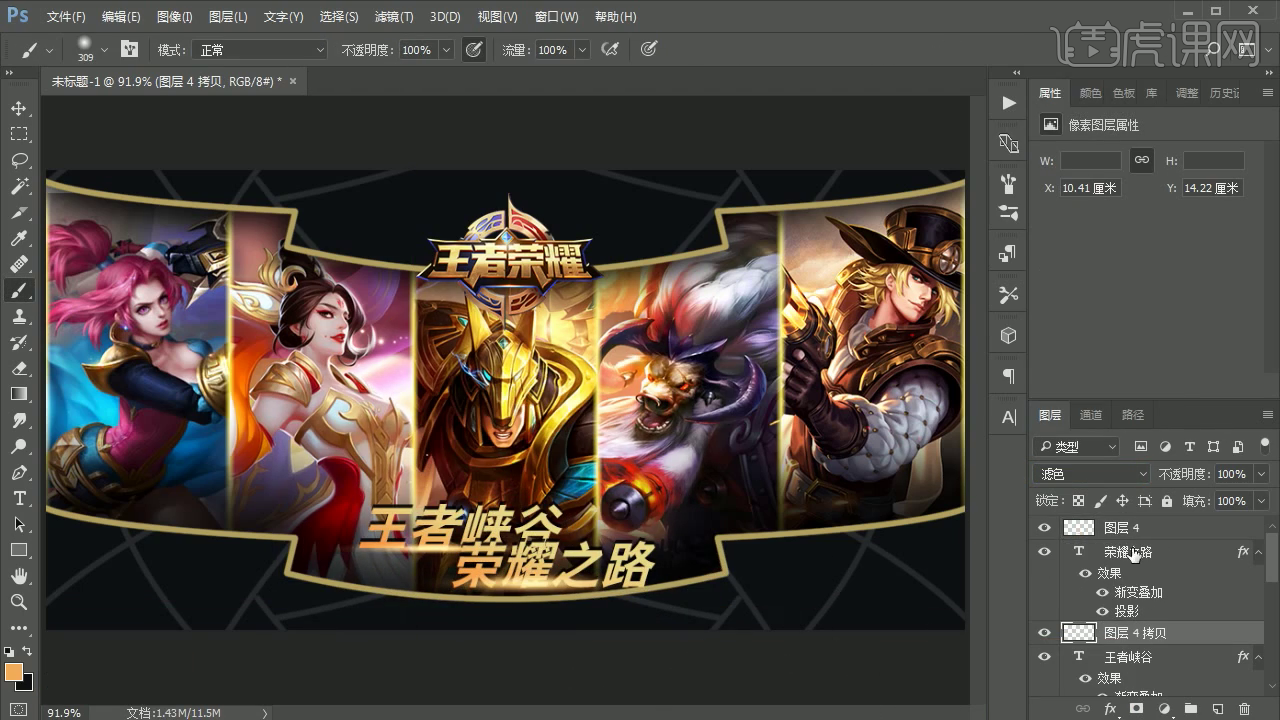
Task: Select the Rectangular Marquee tool
Action: pyautogui.click(x=18, y=134)
